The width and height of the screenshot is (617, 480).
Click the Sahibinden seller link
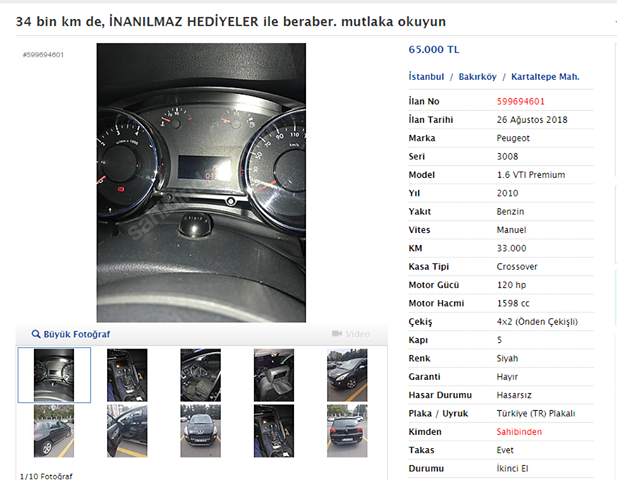click(x=519, y=432)
